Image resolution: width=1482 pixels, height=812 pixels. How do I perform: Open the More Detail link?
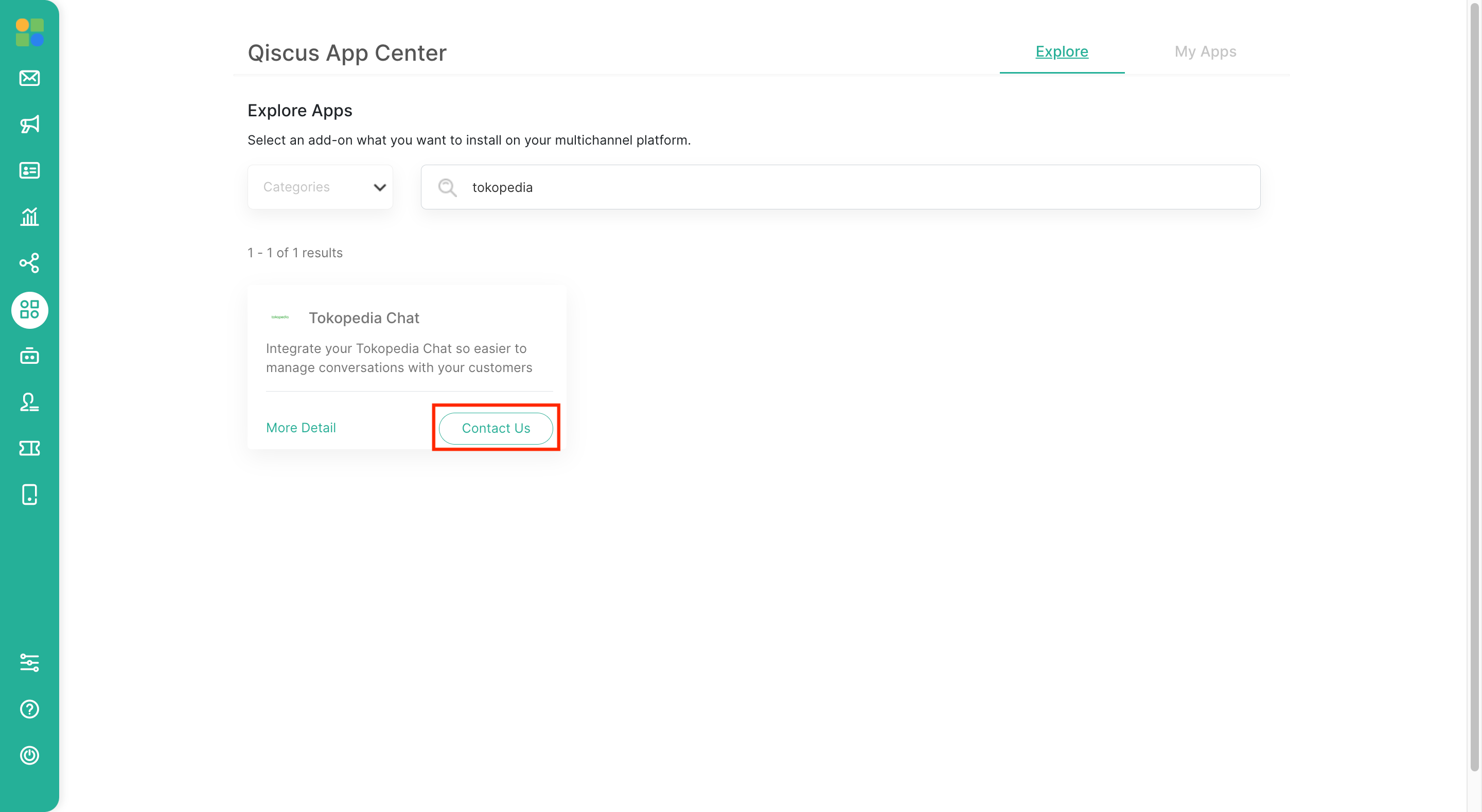[301, 428]
